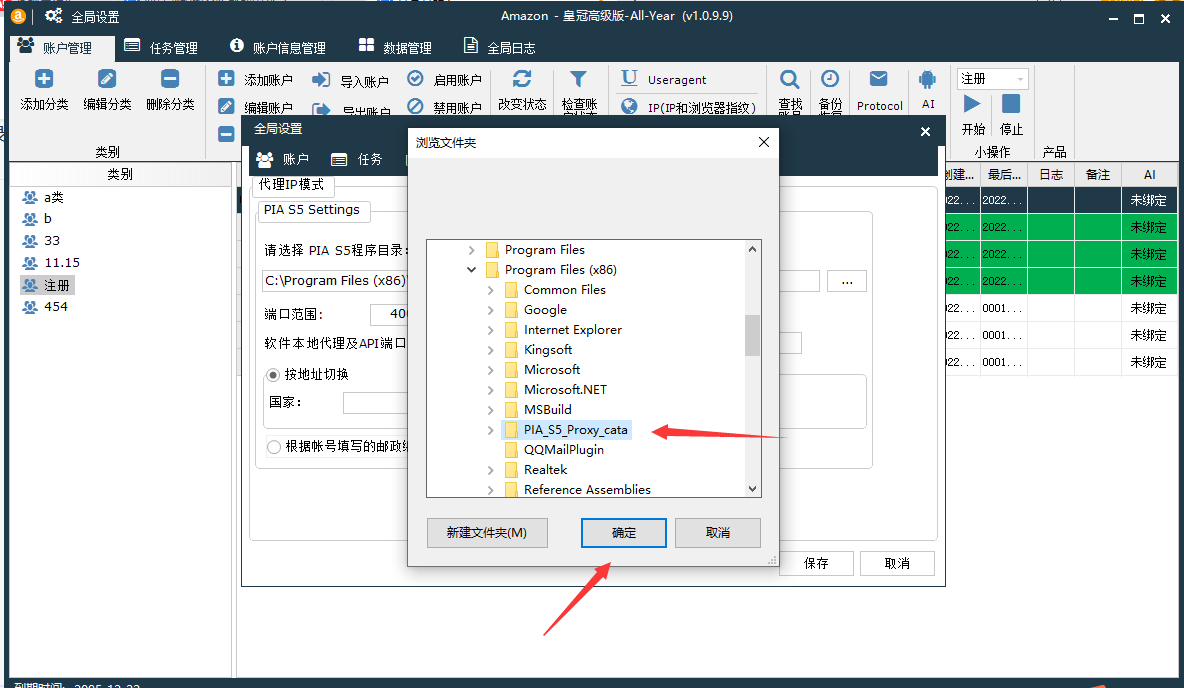
Task: Open Global Settings gears icon in title bar
Action: 54,16
